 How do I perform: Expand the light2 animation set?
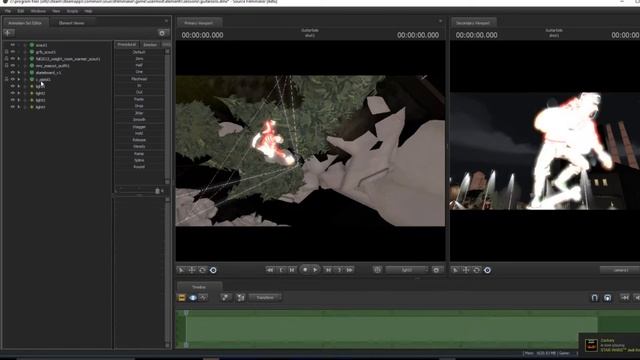[x=19, y=93]
